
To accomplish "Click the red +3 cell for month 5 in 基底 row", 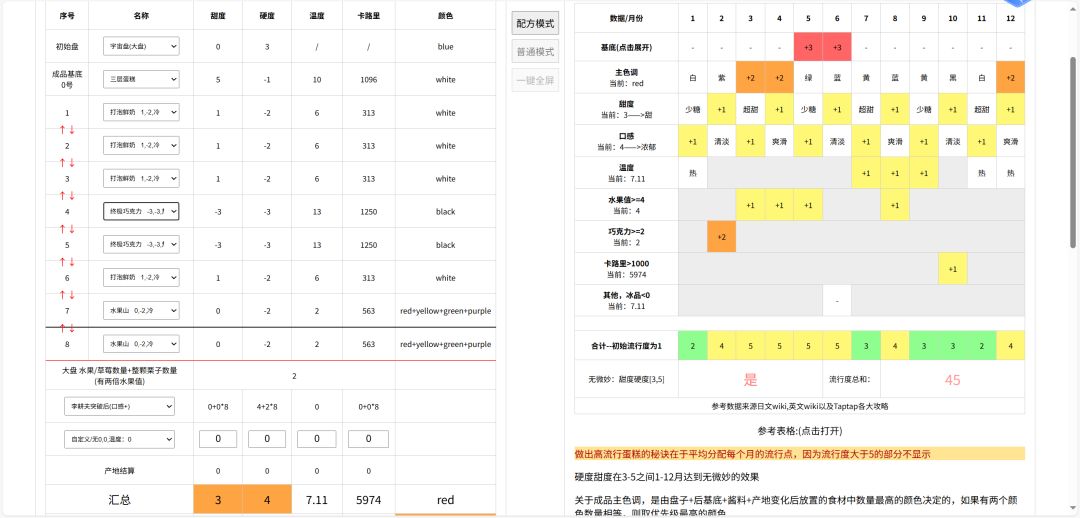I will coord(808,48).
